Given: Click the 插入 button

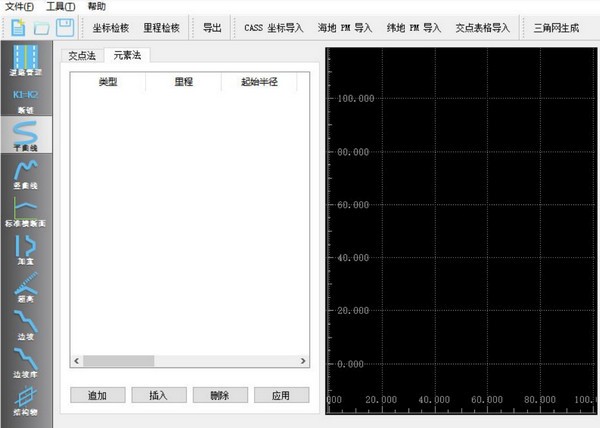Looking at the screenshot, I should 159,395.
